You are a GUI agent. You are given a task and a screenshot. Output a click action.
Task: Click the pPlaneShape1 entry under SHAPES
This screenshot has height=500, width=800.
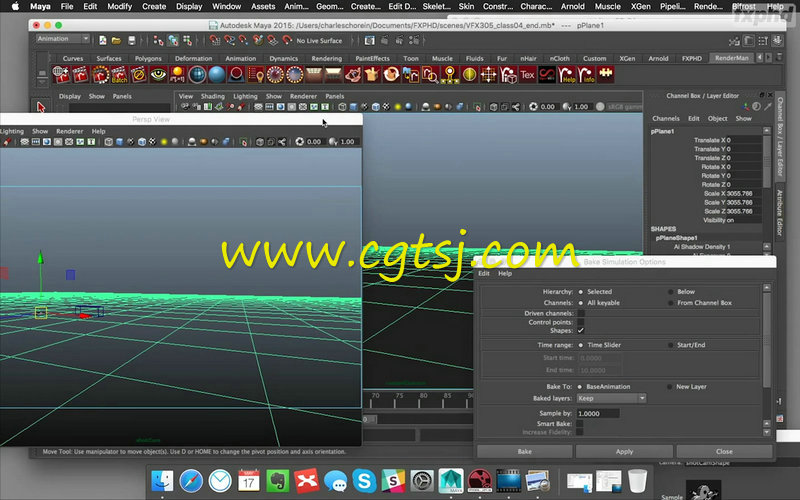point(677,238)
